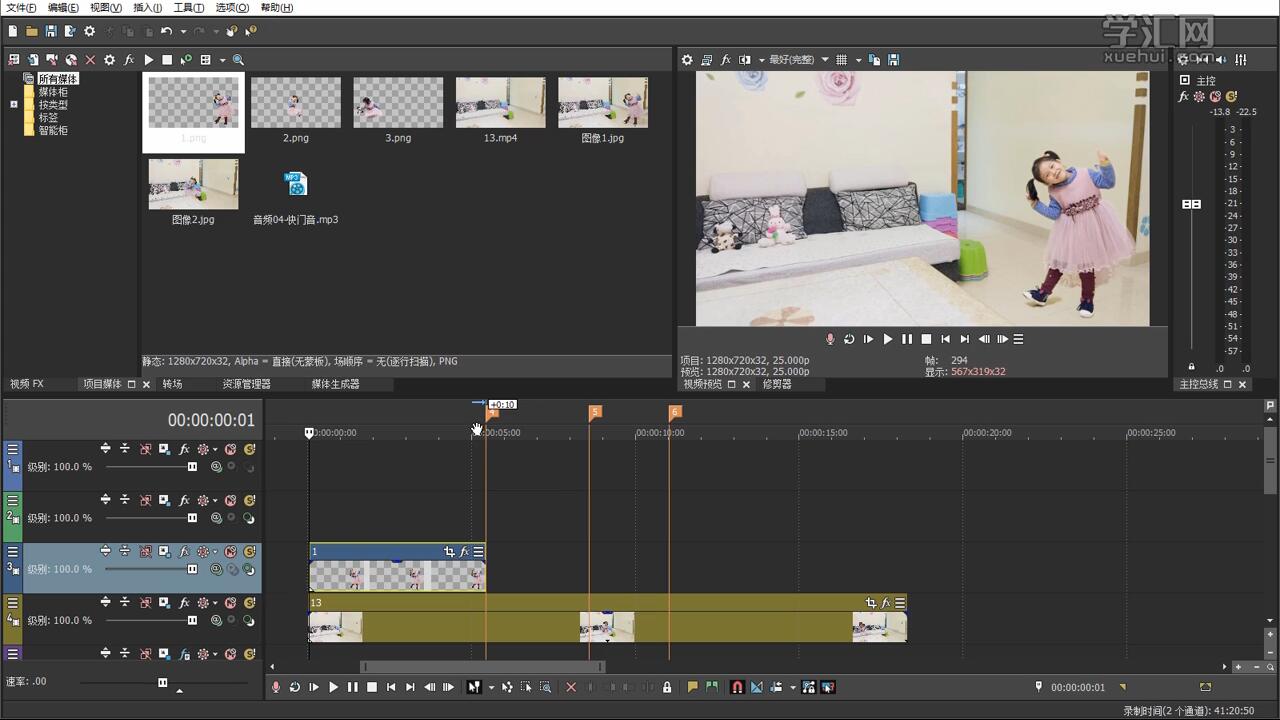Open the 文件(F) menu
Viewport: 1280px width, 720px height.
pyautogui.click(x=21, y=8)
